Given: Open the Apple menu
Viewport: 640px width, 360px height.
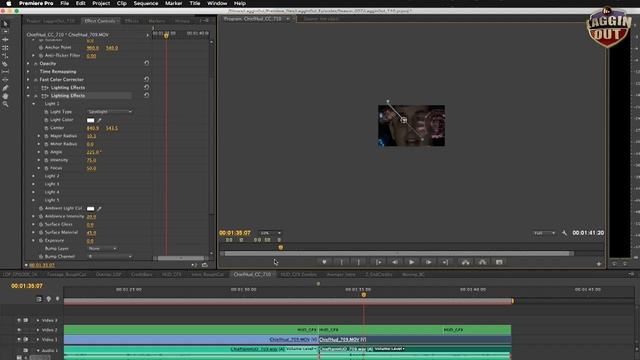Looking at the screenshot, I should (9, 3).
